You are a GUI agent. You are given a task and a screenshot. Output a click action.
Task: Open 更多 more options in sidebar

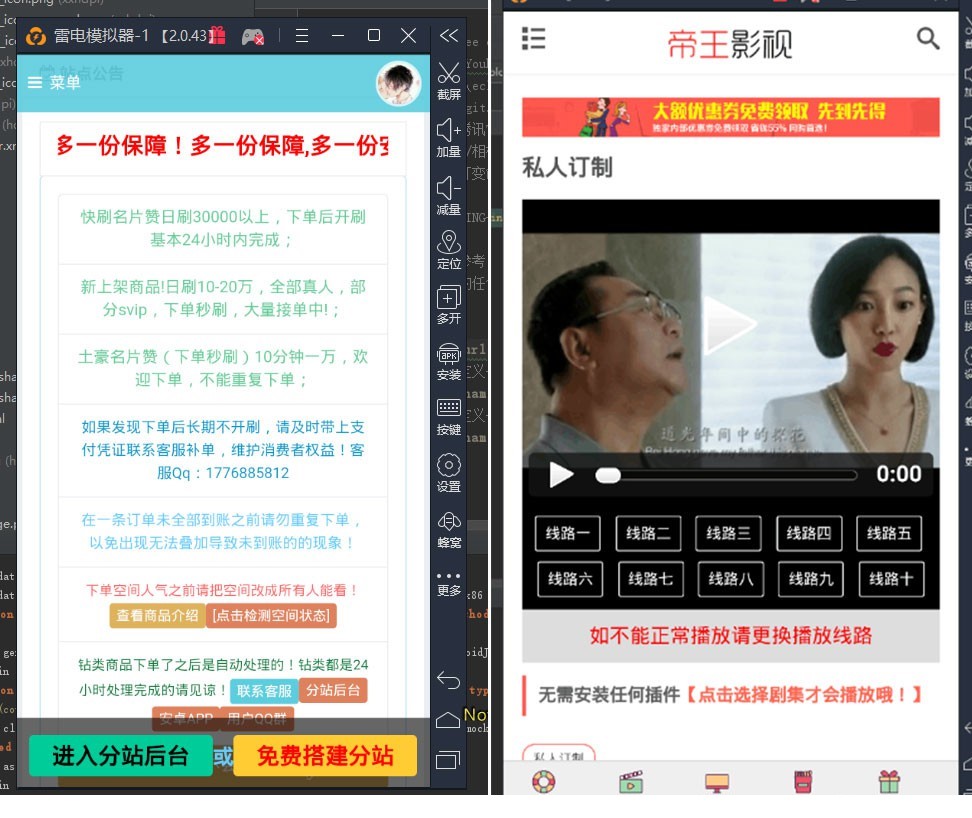tap(449, 584)
